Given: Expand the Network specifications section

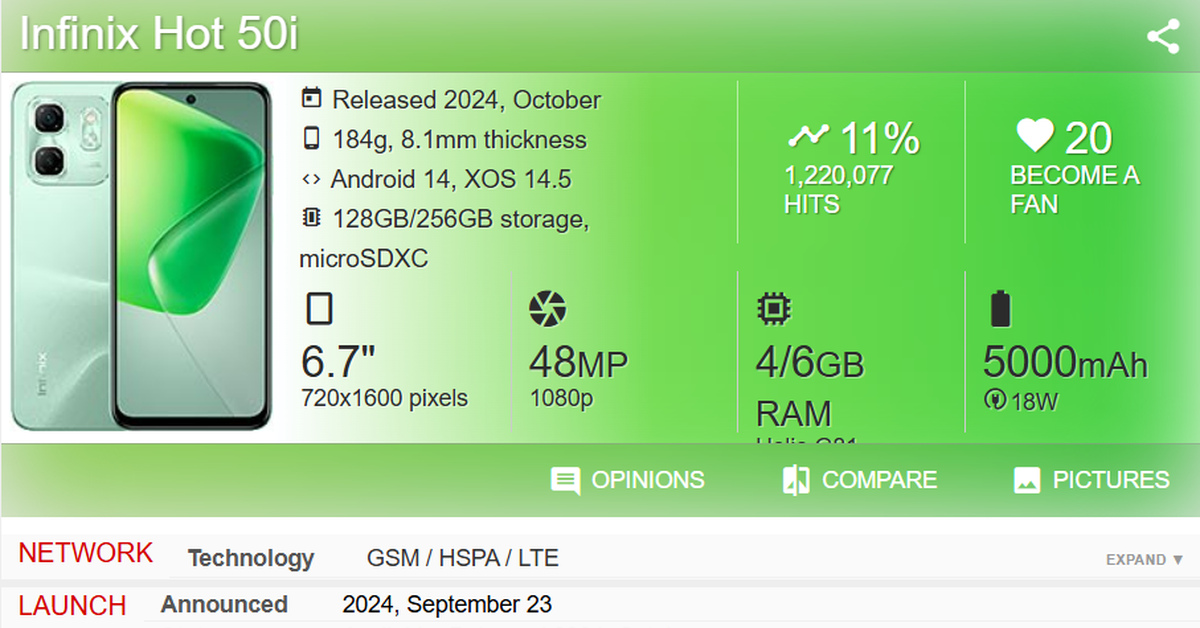Looking at the screenshot, I should click(x=1144, y=560).
